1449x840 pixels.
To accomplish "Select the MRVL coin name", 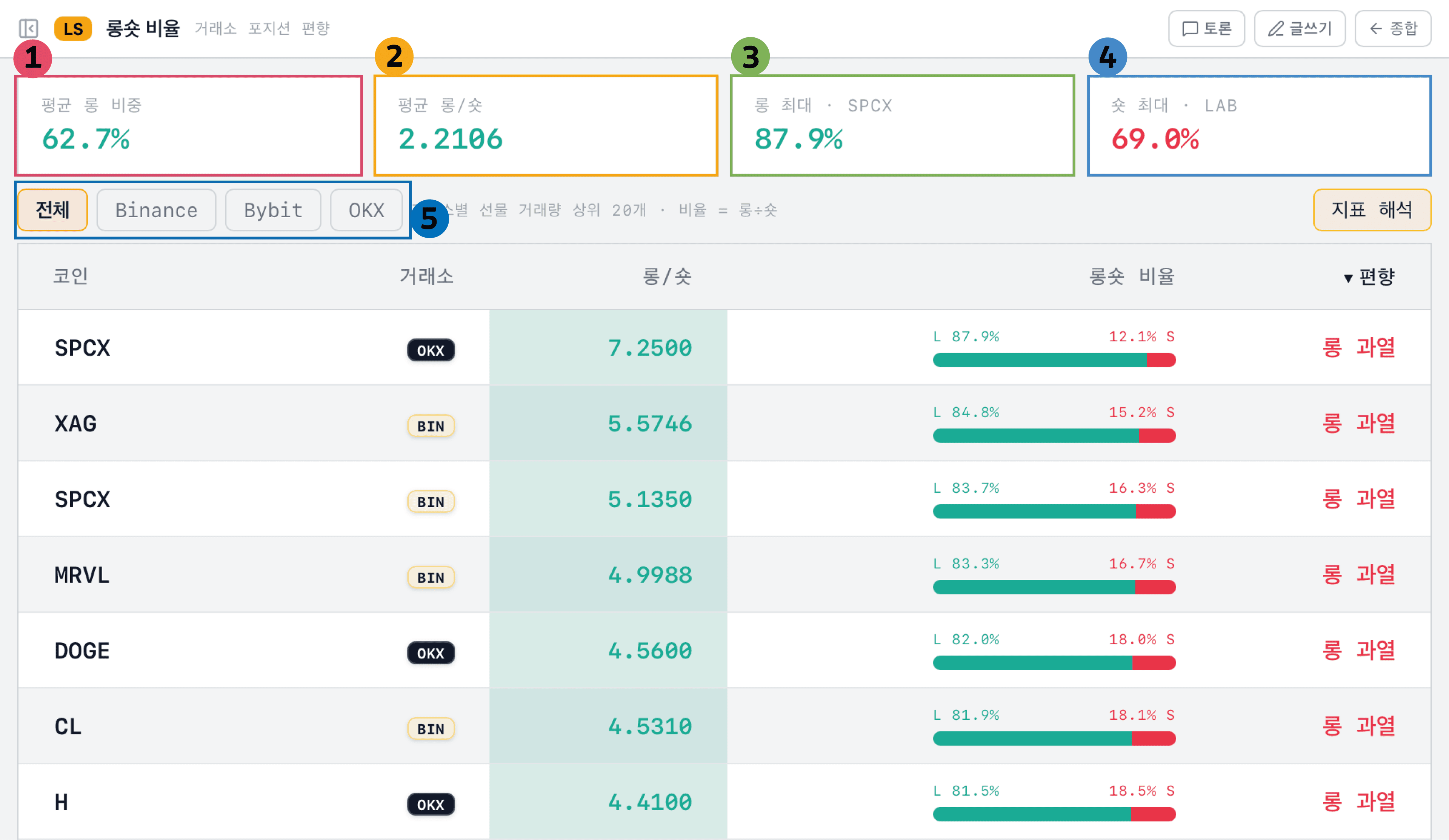I will [82, 575].
